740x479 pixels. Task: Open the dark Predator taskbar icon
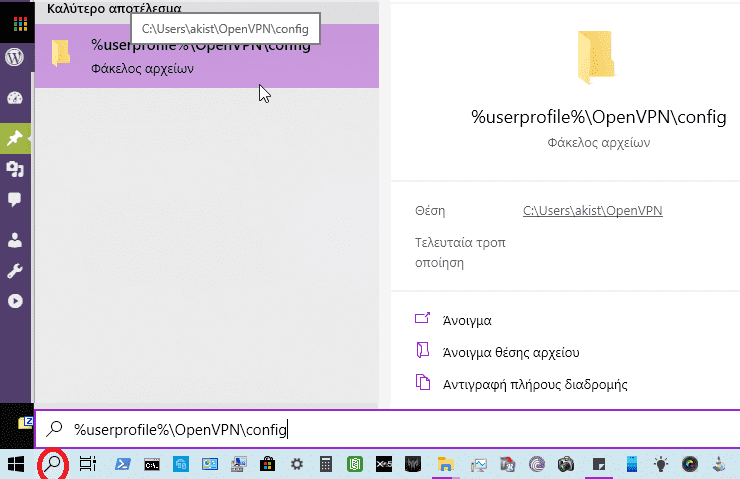tap(413, 464)
